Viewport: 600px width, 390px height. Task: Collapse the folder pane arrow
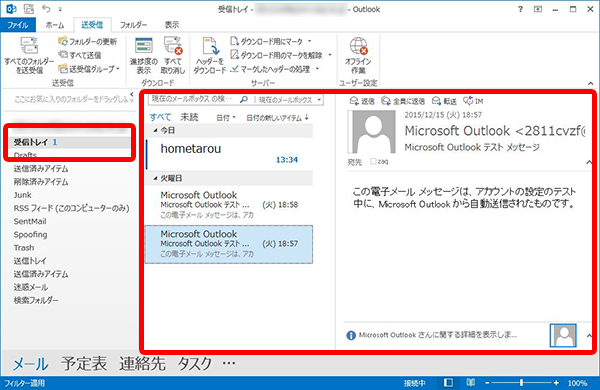tap(132, 94)
